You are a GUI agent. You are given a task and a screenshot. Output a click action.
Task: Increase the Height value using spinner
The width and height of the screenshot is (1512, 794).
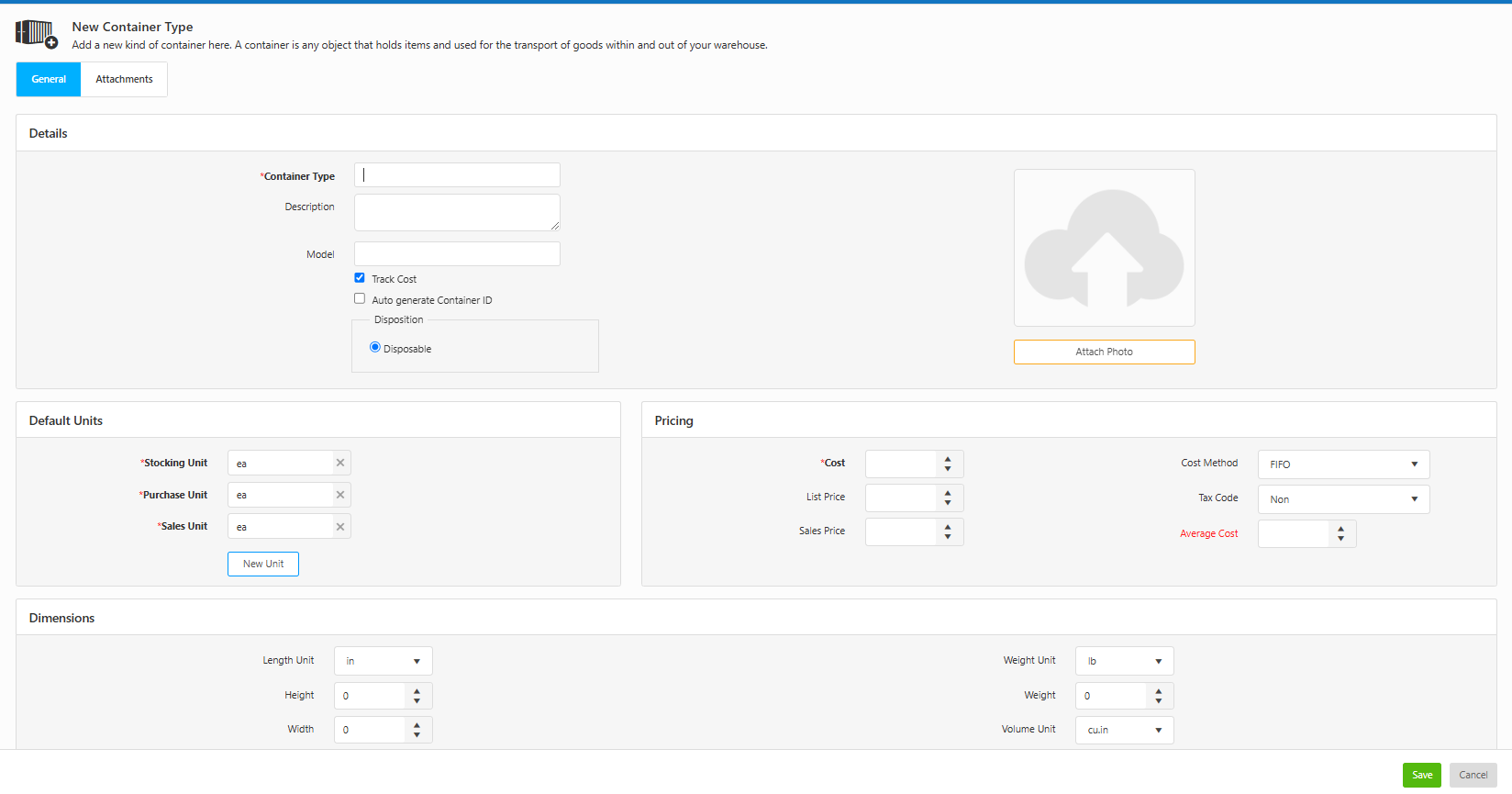tap(417, 690)
